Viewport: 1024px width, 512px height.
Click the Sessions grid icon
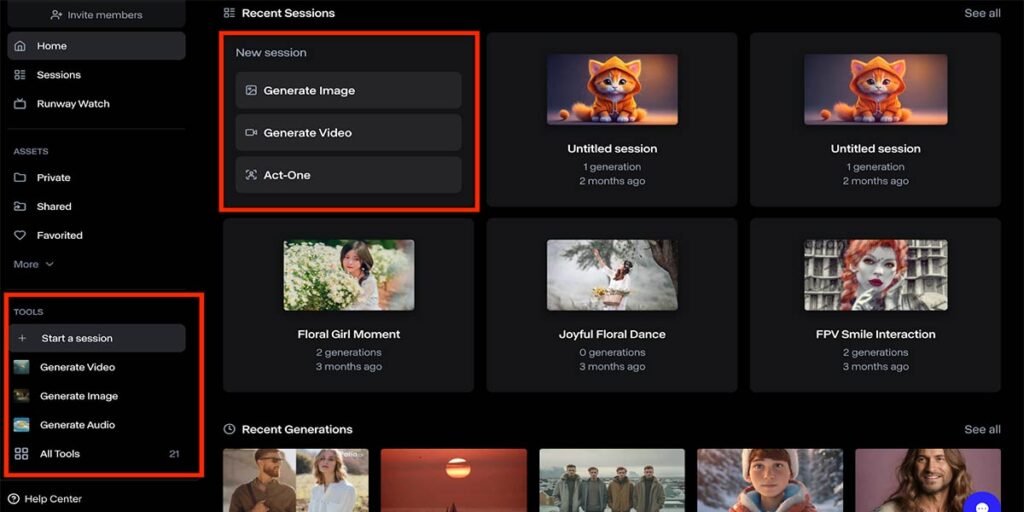[20, 75]
